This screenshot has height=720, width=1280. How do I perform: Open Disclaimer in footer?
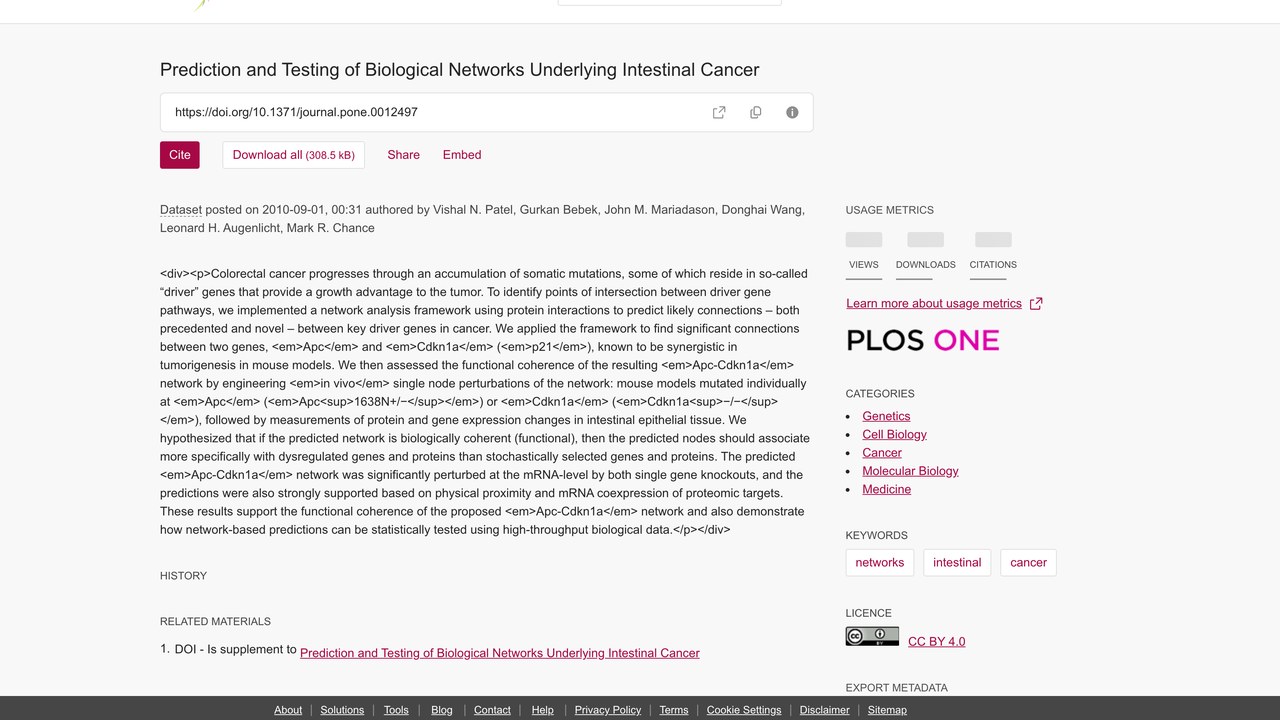[825, 710]
